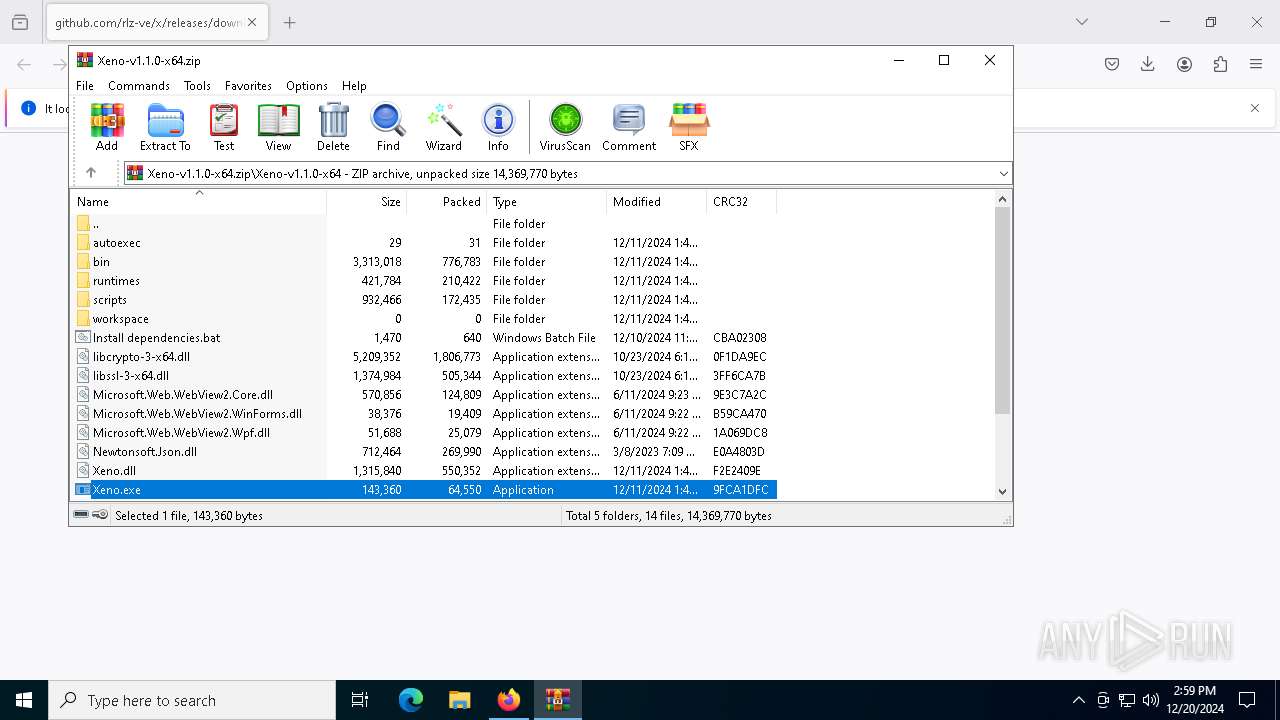Show hidden system tray icons
The image size is (1280, 720).
coord(1078,700)
